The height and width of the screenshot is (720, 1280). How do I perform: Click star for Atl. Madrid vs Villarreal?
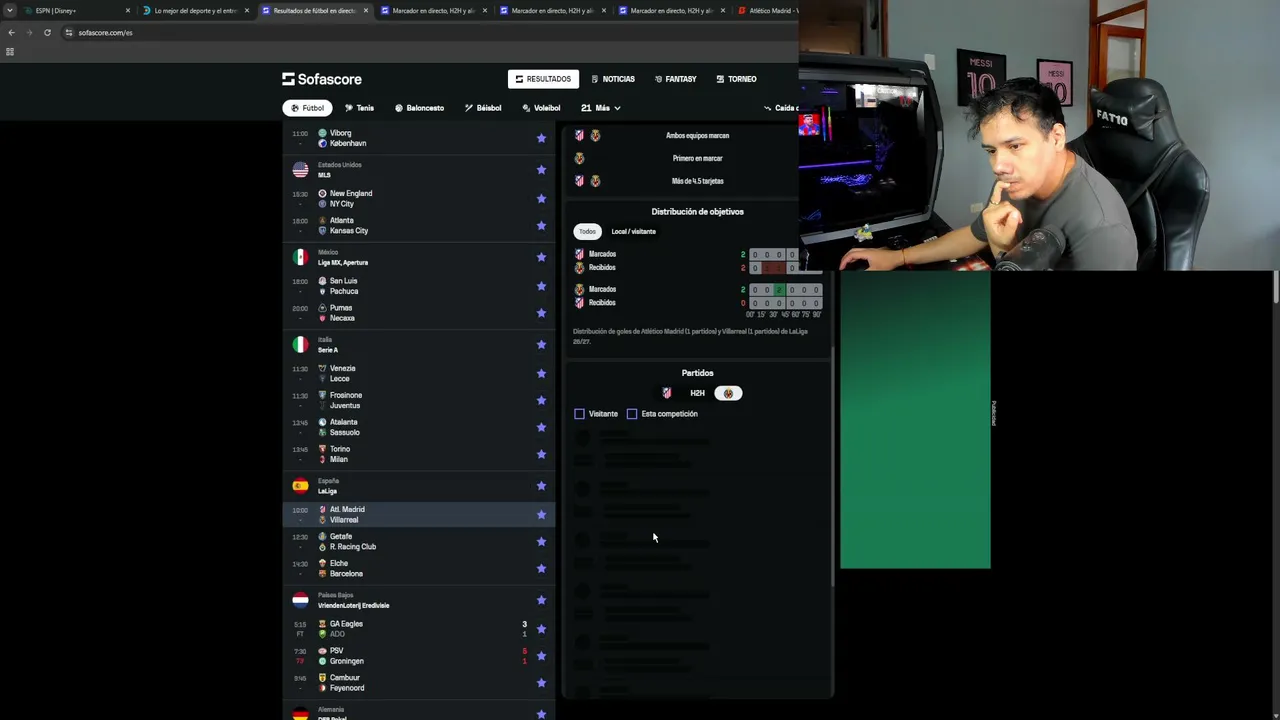pos(541,515)
